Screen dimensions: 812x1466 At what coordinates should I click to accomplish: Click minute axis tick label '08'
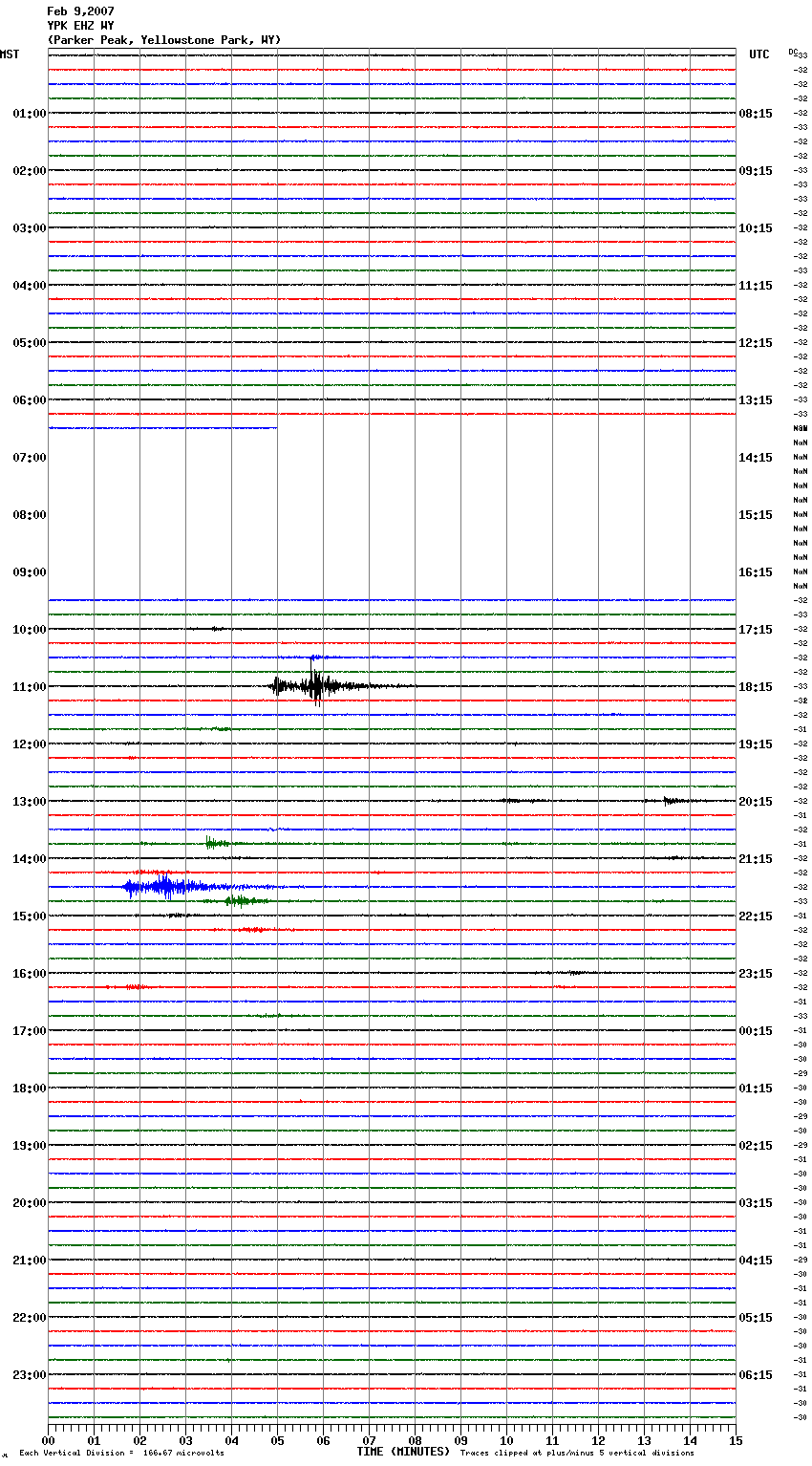click(415, 1440)
